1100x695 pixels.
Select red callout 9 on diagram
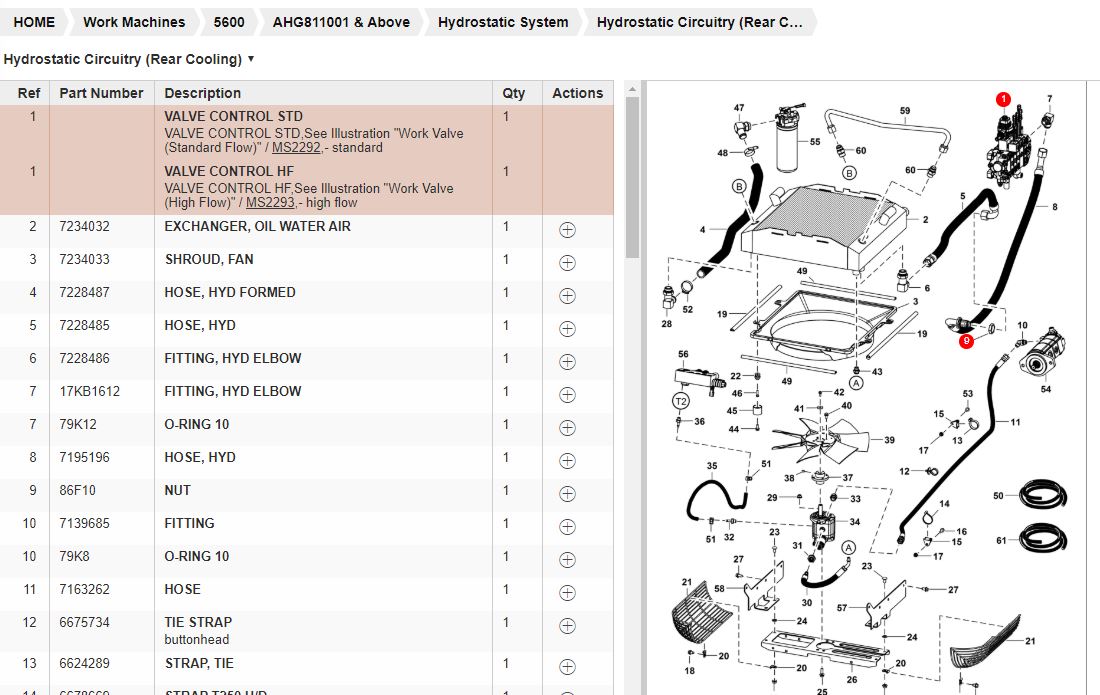click(967, 341)
